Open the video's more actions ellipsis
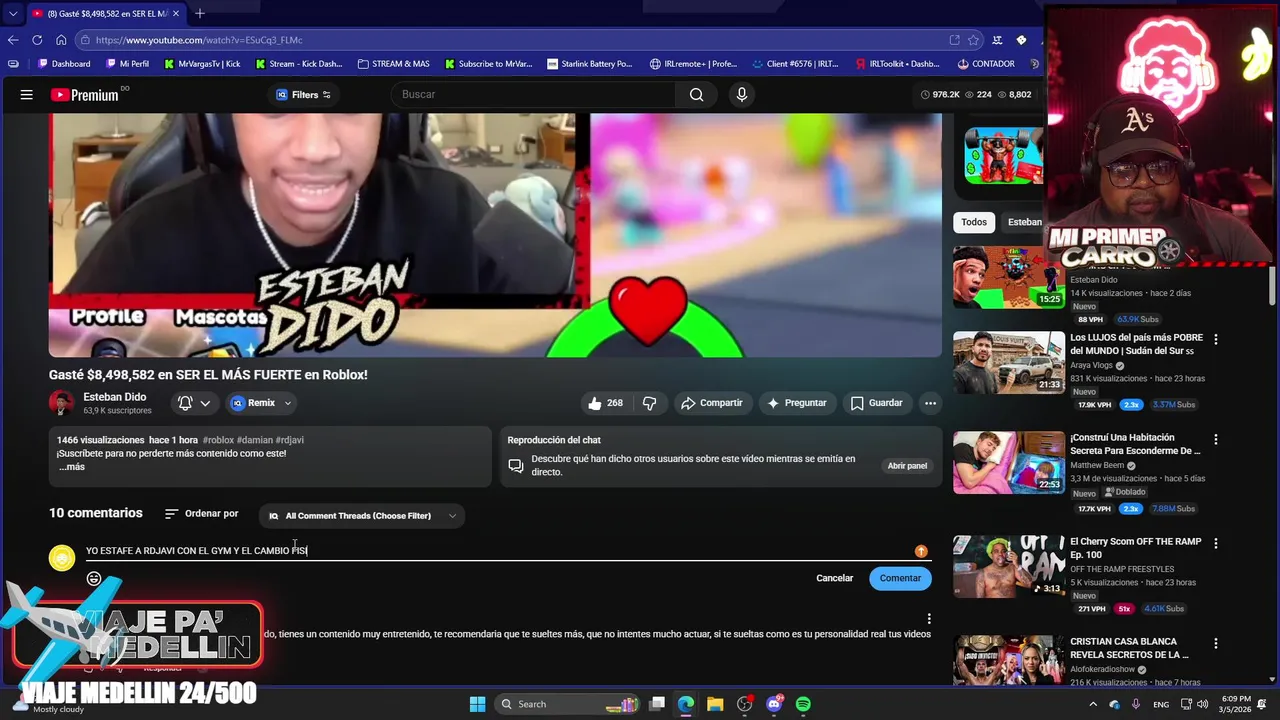This screenshot has width=1280, height=720. [x=930, y=403]
